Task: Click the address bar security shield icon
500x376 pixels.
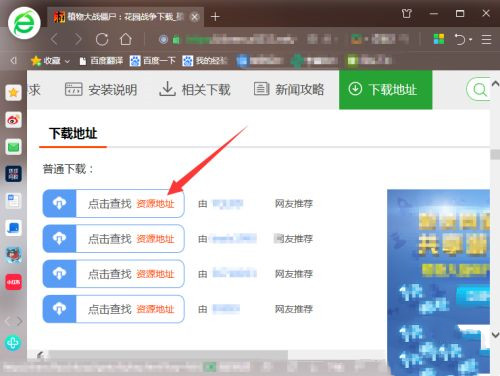Action: point(163,40)
